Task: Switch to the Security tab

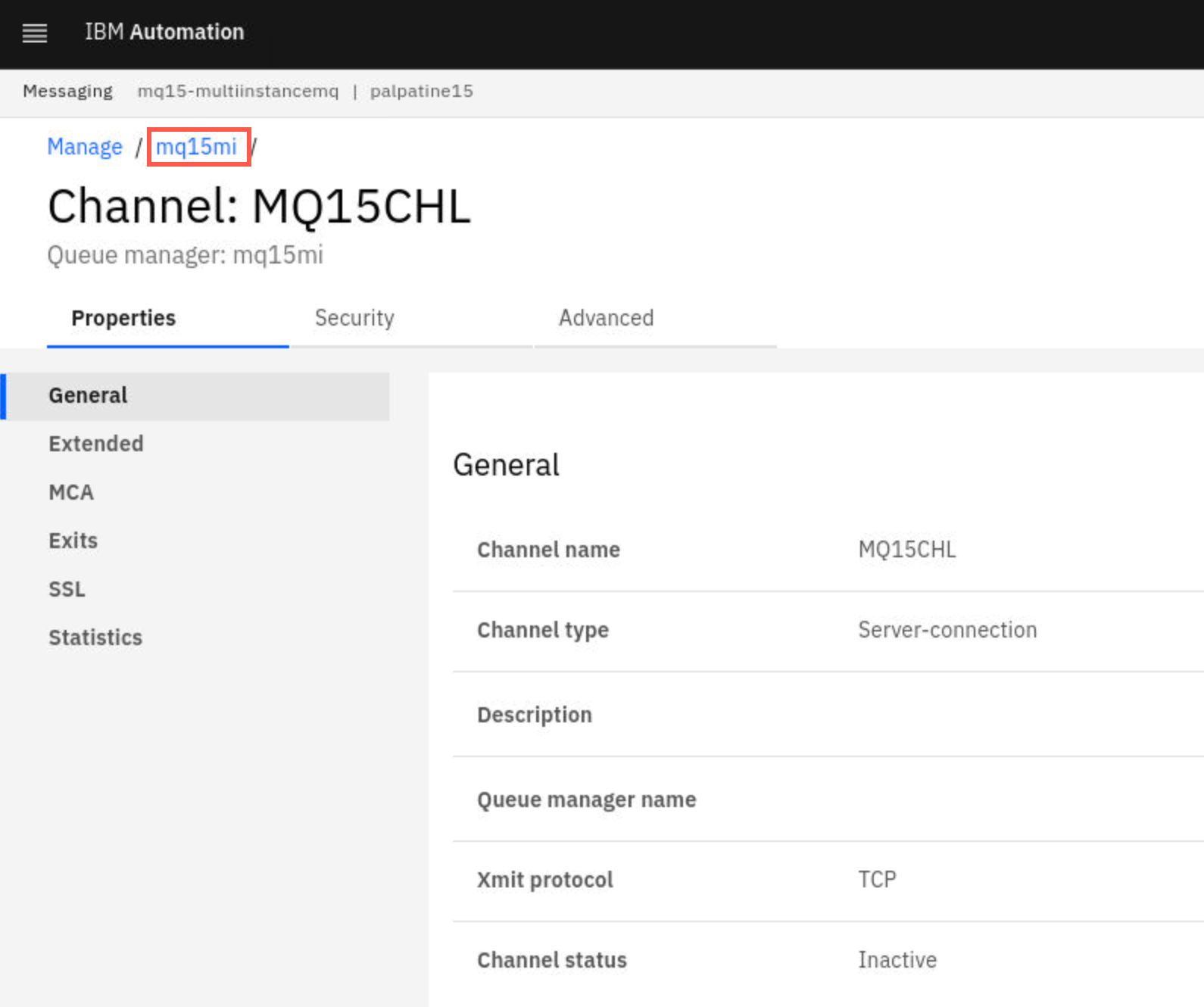Action: pyautogui.click(x=412, y=319)
